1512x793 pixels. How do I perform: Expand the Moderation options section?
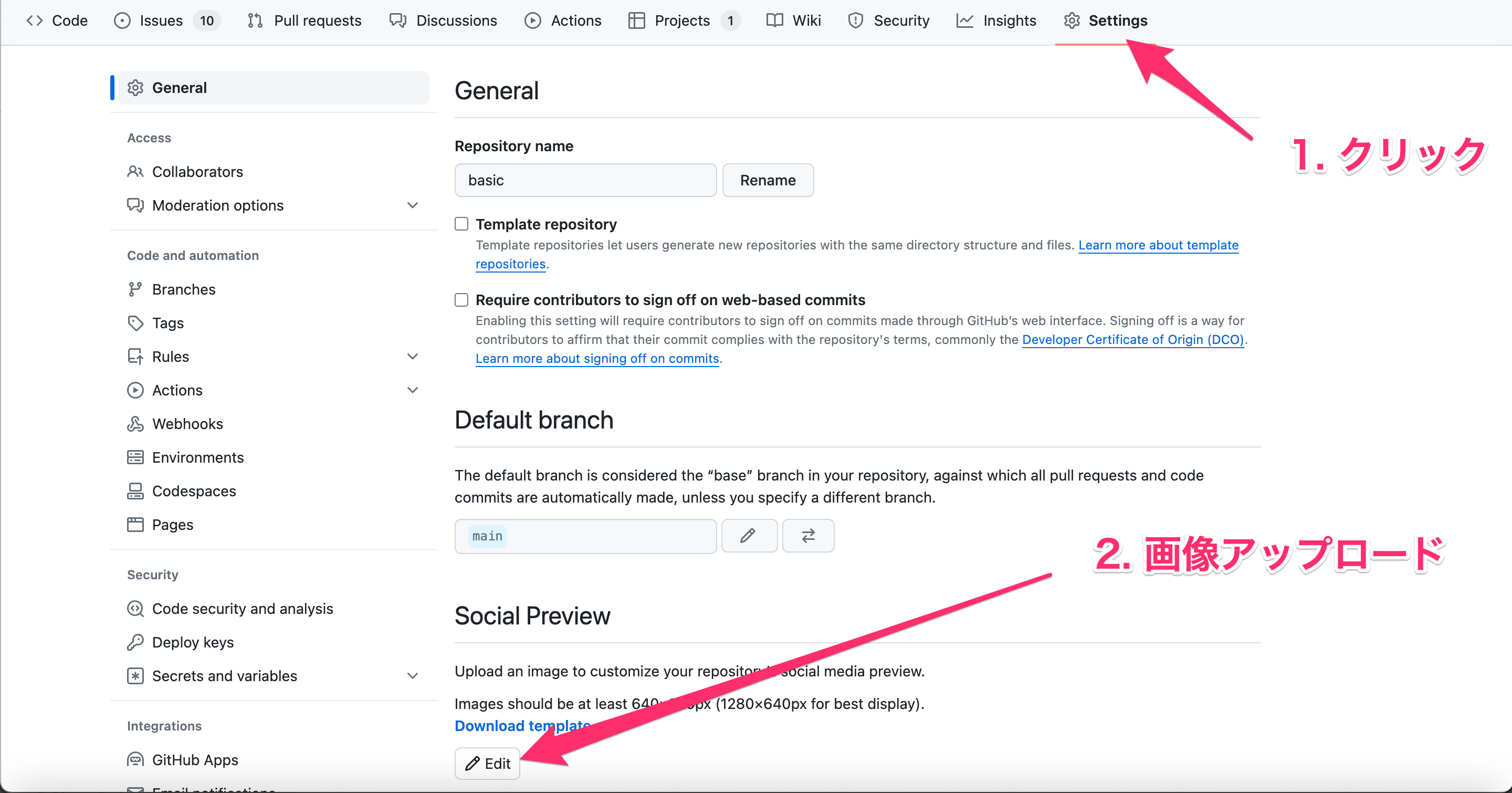click(413, 205)
